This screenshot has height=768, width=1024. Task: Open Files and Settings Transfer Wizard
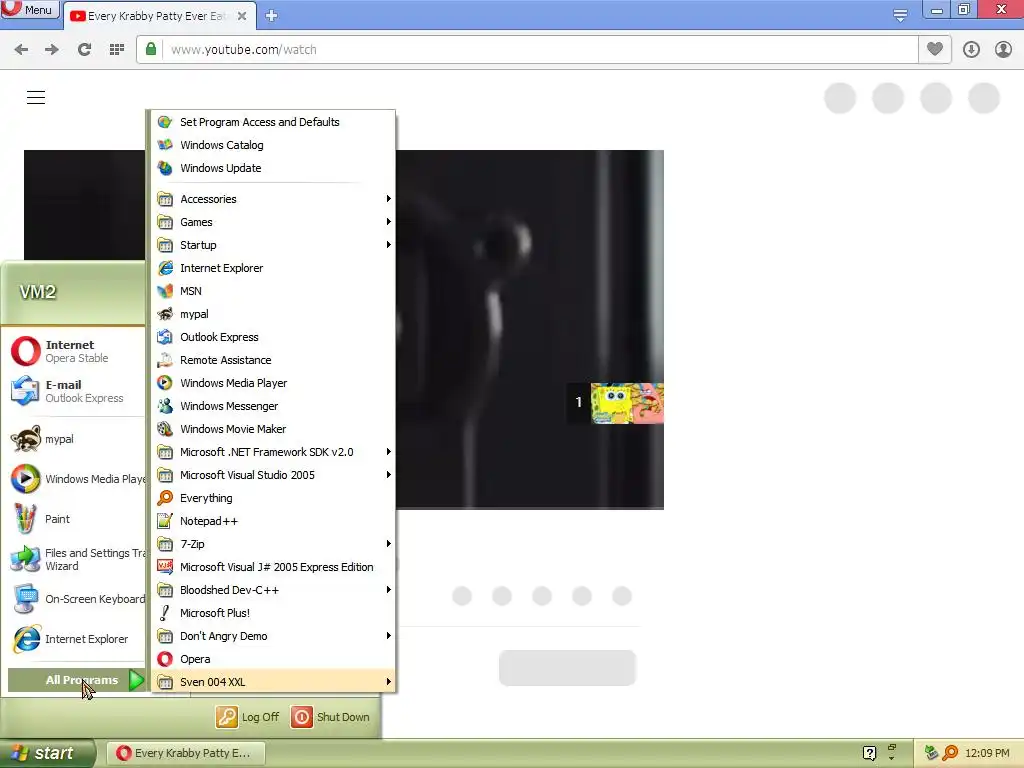(76, 559)
